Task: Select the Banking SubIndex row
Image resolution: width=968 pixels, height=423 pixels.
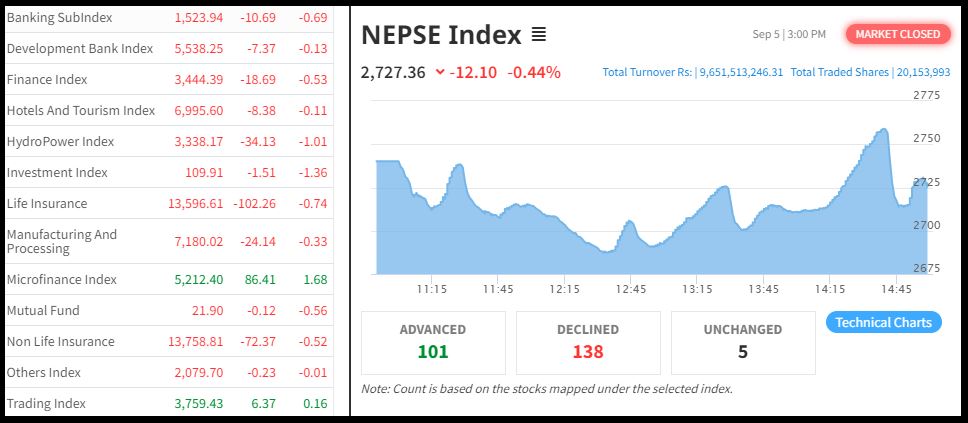Action: coord(60,18)
